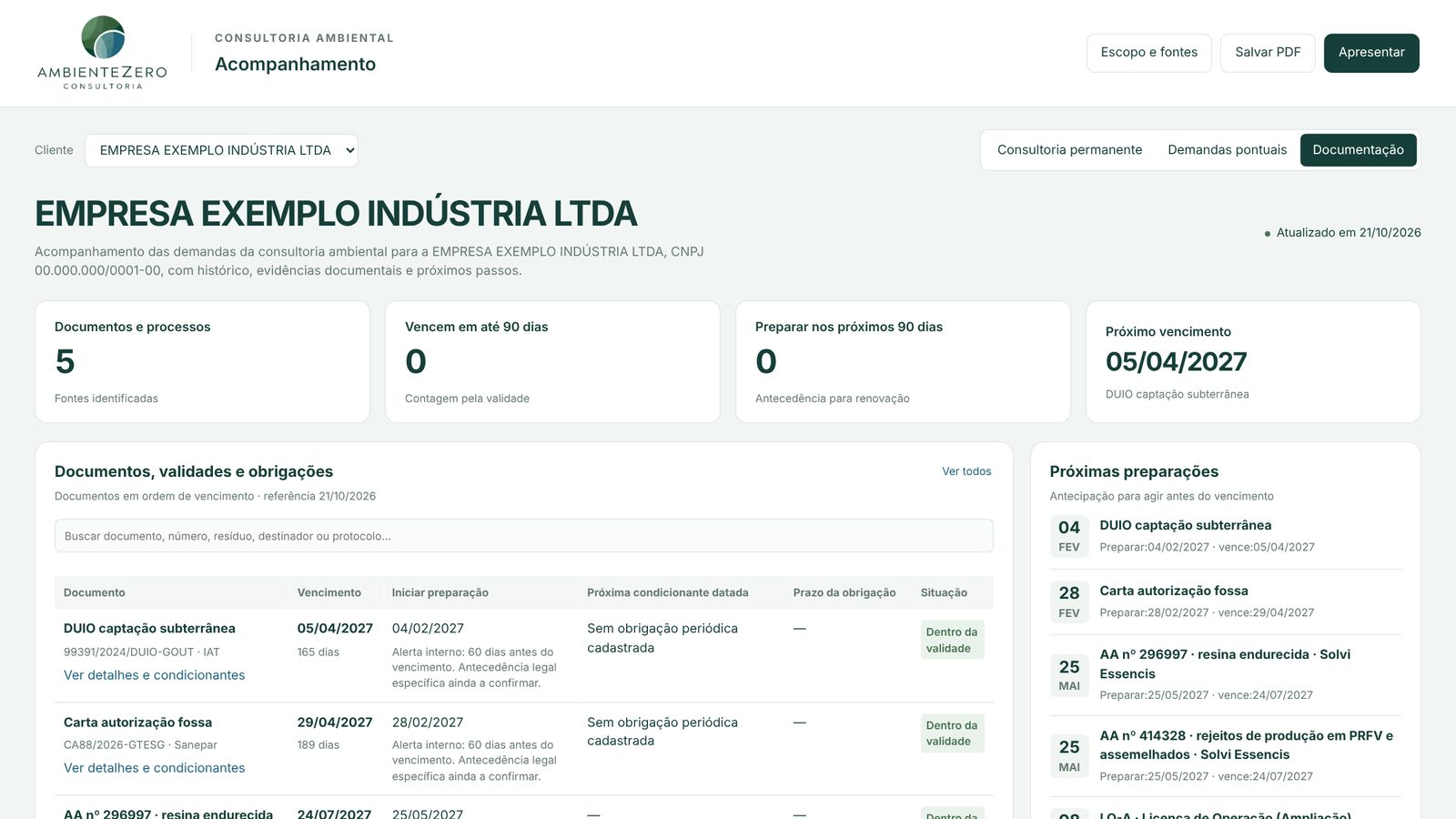Click Preparar nos próximos 90 dias card
The width and height of the screenshot is (1456, 819).
(x=903, y=361)
